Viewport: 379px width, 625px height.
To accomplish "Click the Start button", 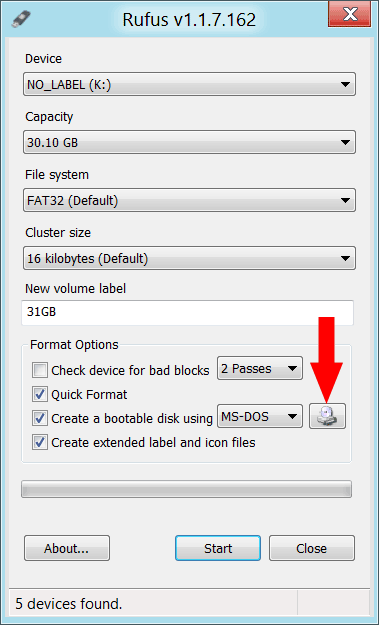I will pyautogui.click(x=218, y=548).
